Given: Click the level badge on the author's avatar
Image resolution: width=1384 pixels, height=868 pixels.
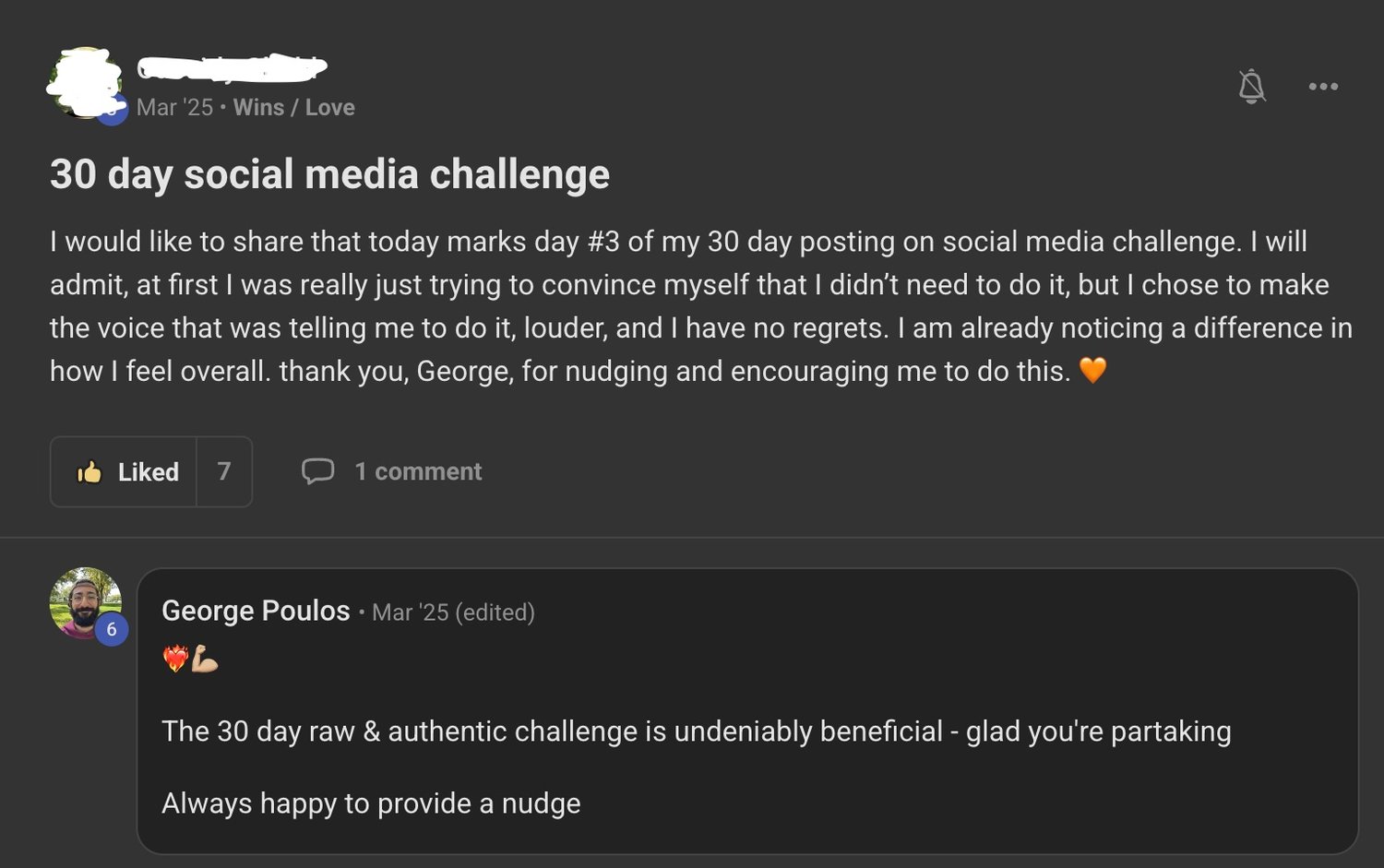Looking at the screenshot, I should click(x=113, y=111).
